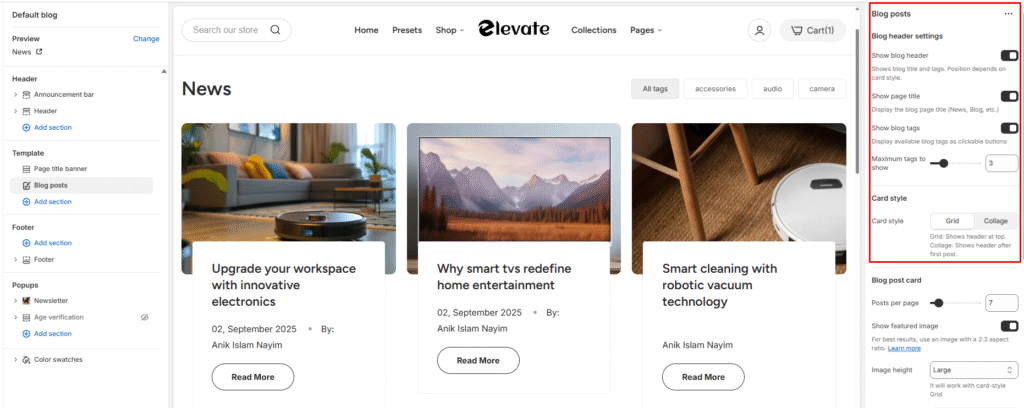
Task: Toggle age verification visibility eye icon
Action: 145,317
